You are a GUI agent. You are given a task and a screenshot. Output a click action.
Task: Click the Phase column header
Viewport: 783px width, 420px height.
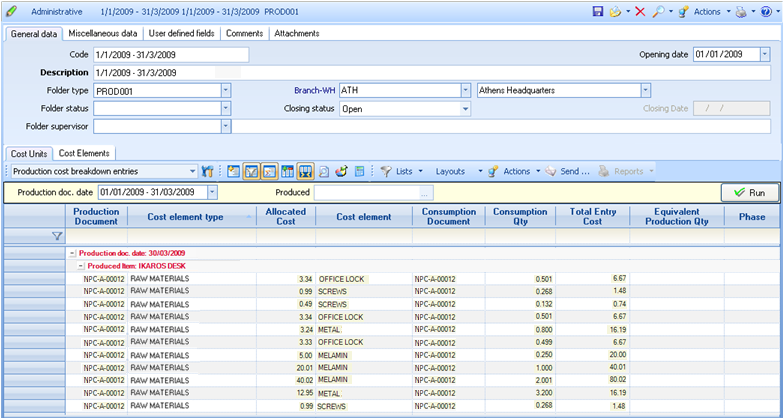tap(752, 217)
